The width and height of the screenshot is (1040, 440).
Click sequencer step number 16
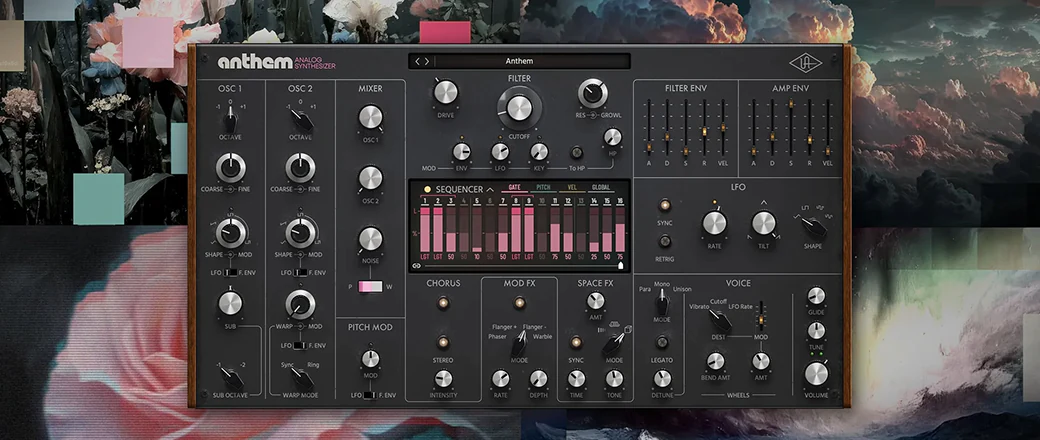tap(620, 200)
